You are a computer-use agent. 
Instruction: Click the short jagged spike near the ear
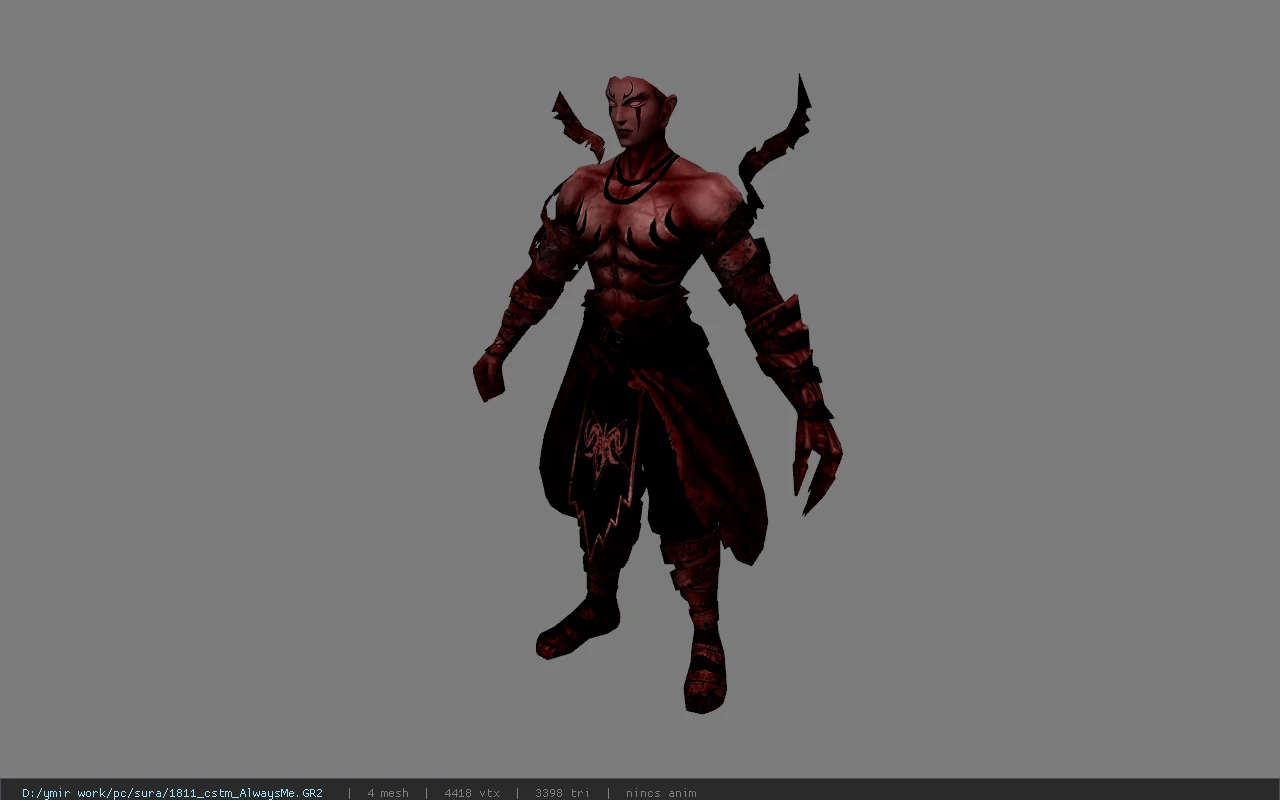[578, 127]
